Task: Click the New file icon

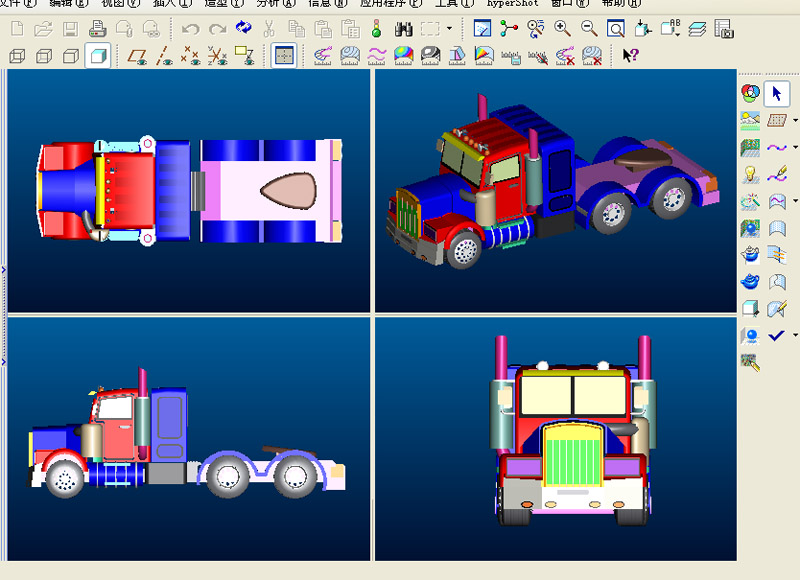Action: pyautogui.click(x=17, y=29)
